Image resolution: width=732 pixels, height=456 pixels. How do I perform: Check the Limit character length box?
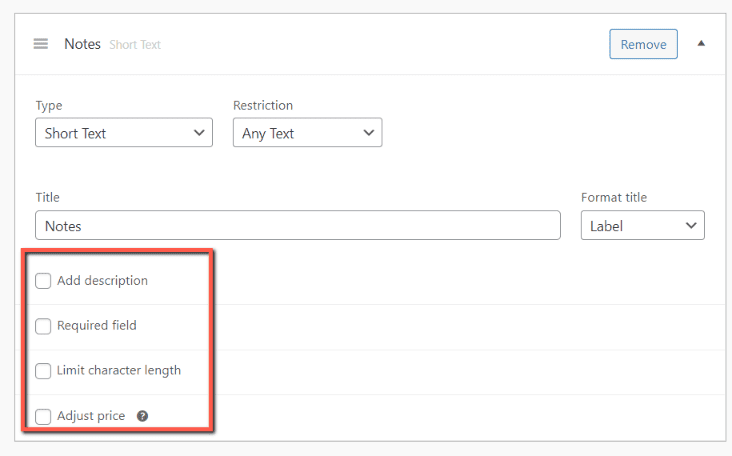point(43,371)
